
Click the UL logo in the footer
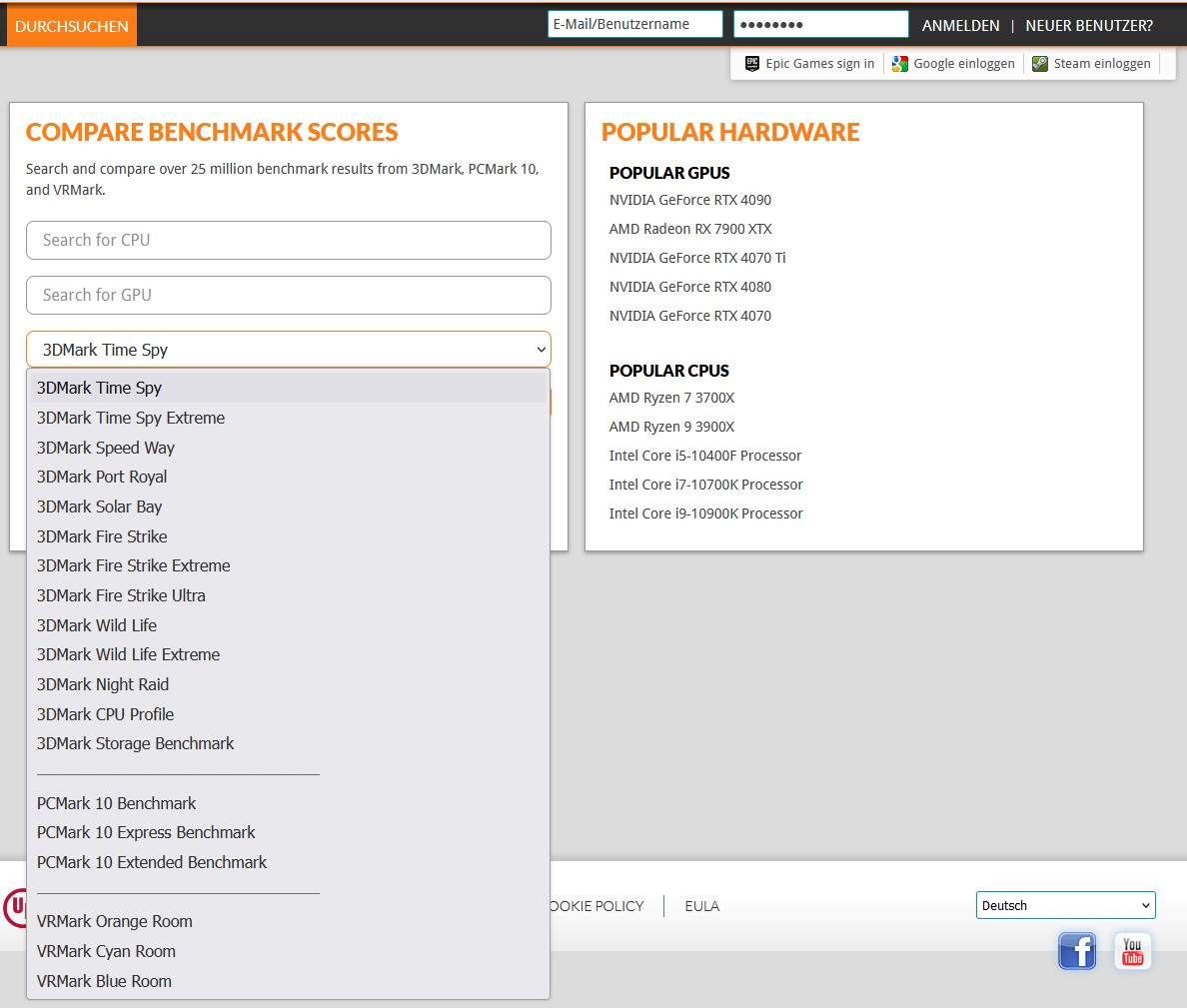click(x=15, y=907)
